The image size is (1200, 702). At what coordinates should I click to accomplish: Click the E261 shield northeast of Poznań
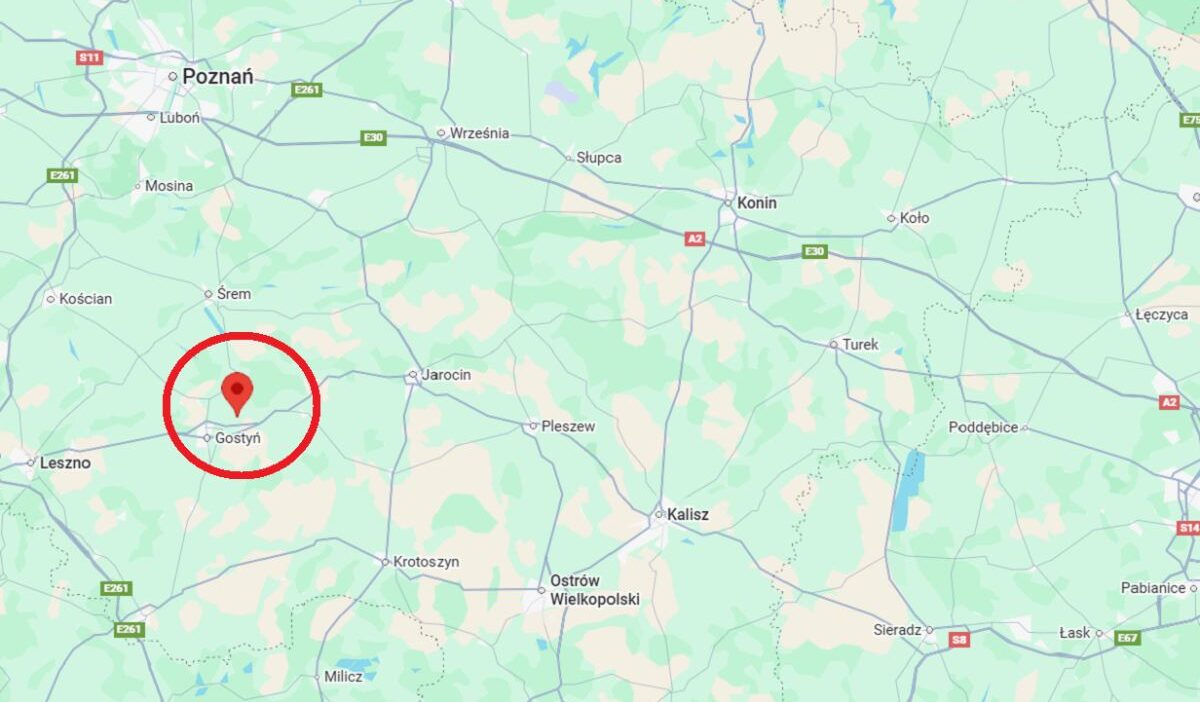click(x=307, y=90)
